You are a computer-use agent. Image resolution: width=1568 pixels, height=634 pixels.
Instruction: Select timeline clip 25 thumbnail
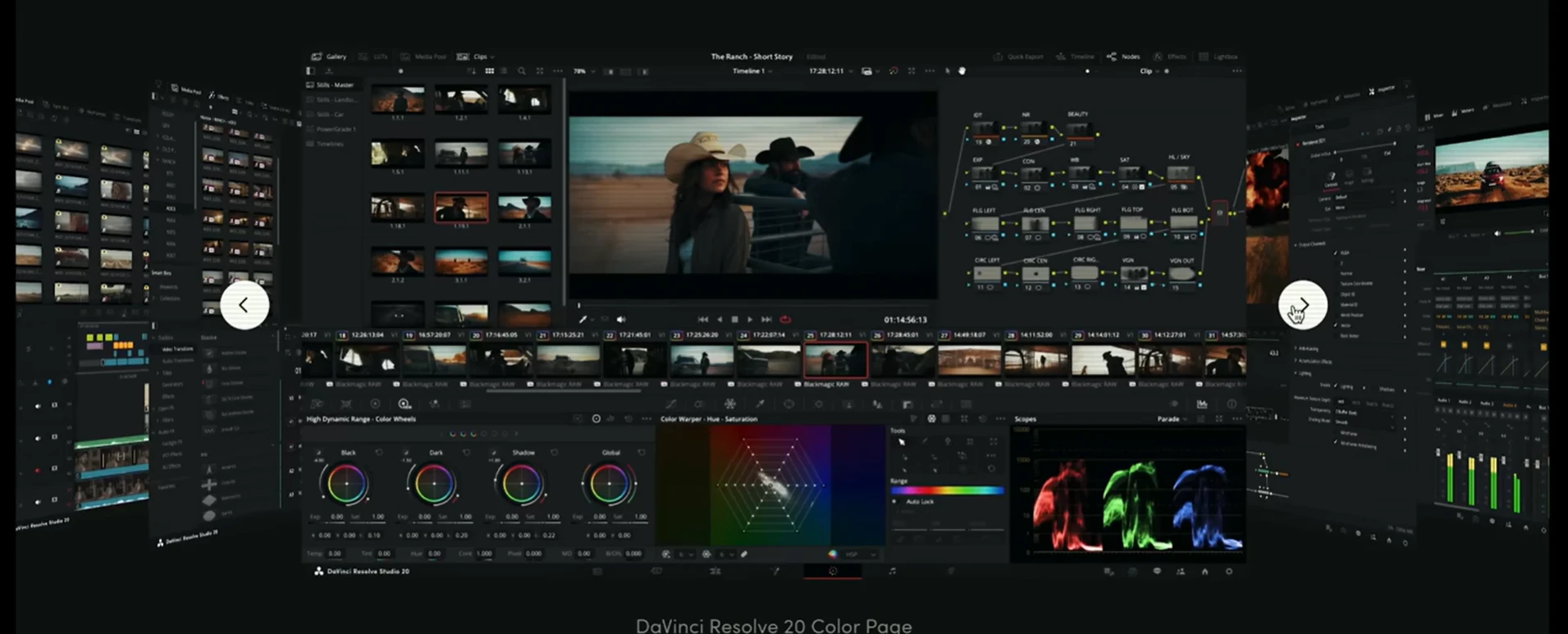pyautogui.click(x=835, y=361)
